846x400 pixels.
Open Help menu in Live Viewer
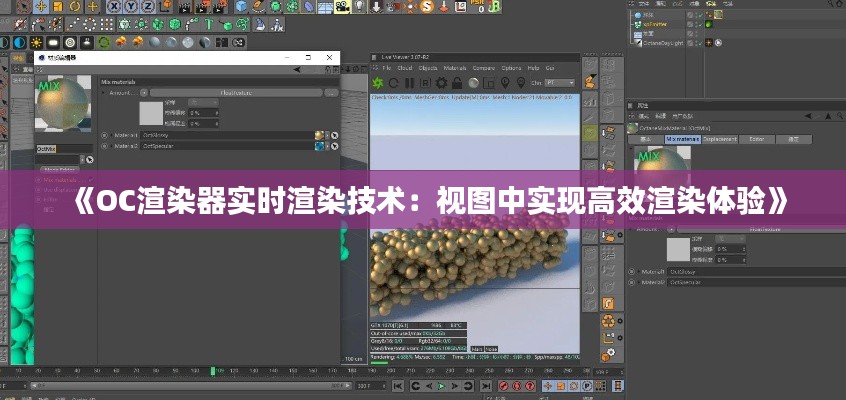(x=533, y=68)
